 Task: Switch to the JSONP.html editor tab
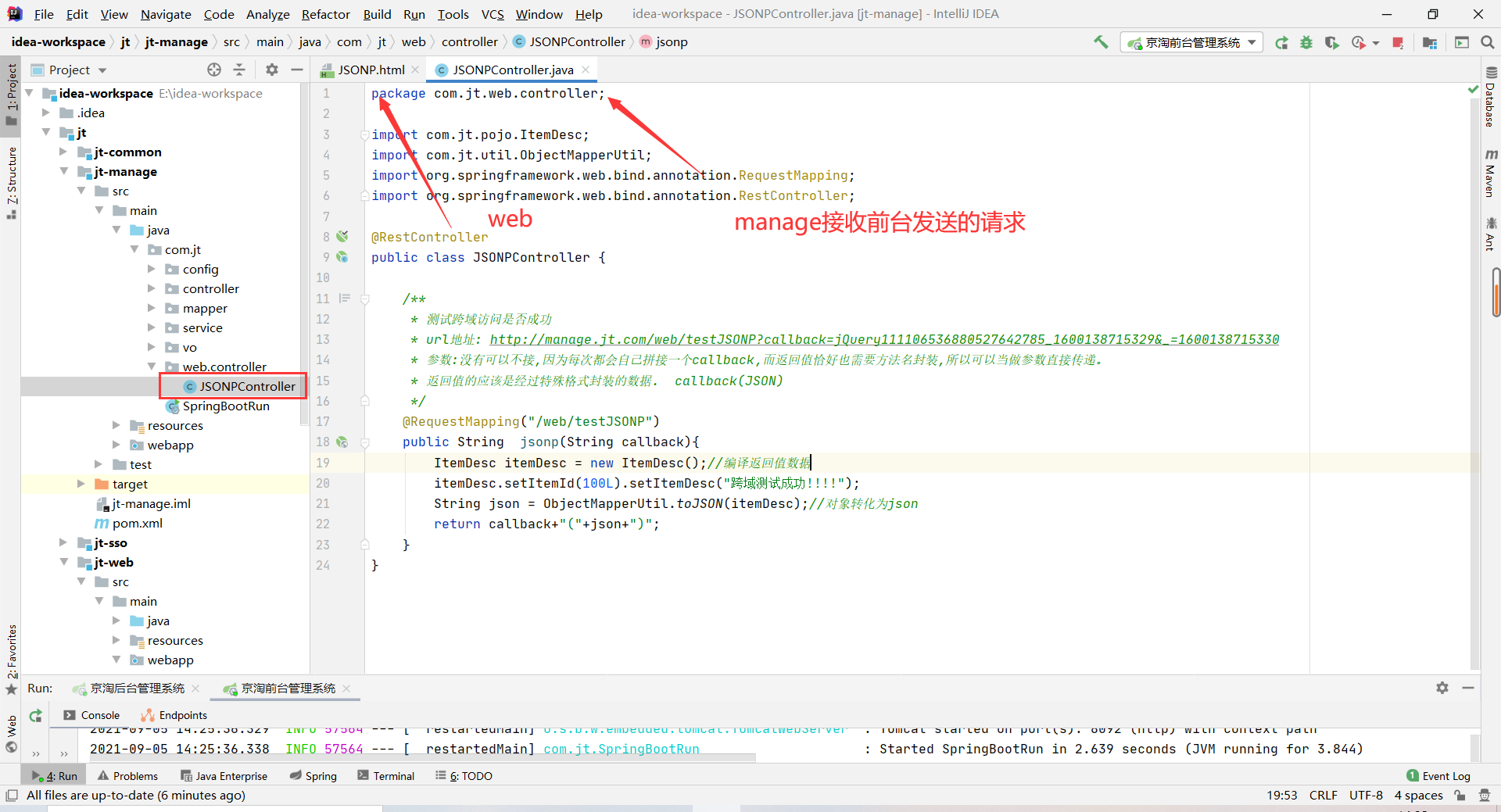pos(371,70)
